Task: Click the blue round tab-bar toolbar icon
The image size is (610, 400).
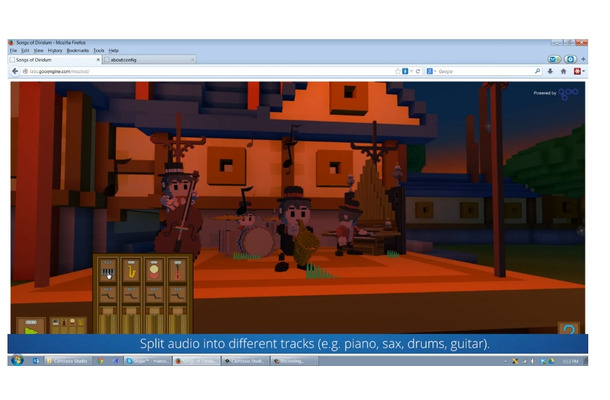Action: 570,59
